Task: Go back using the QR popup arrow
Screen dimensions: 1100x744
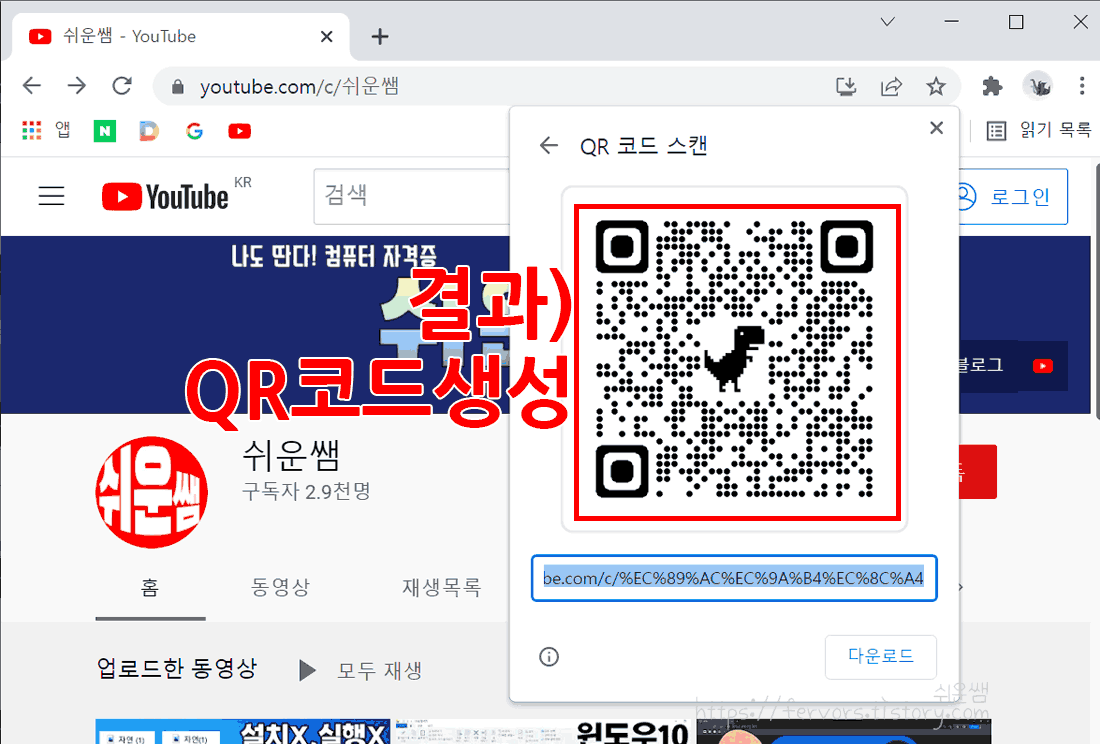Action: pyautogui.click(x=549, y=146)
